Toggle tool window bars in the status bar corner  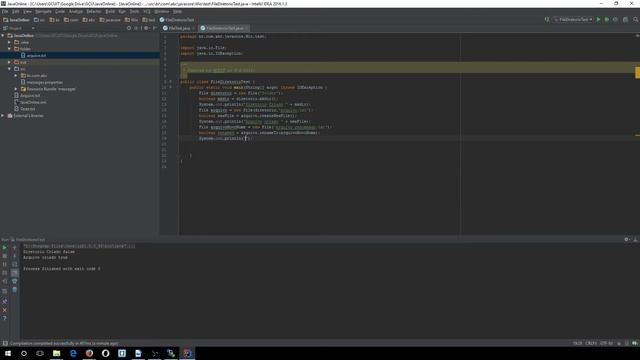click(5, 343)
